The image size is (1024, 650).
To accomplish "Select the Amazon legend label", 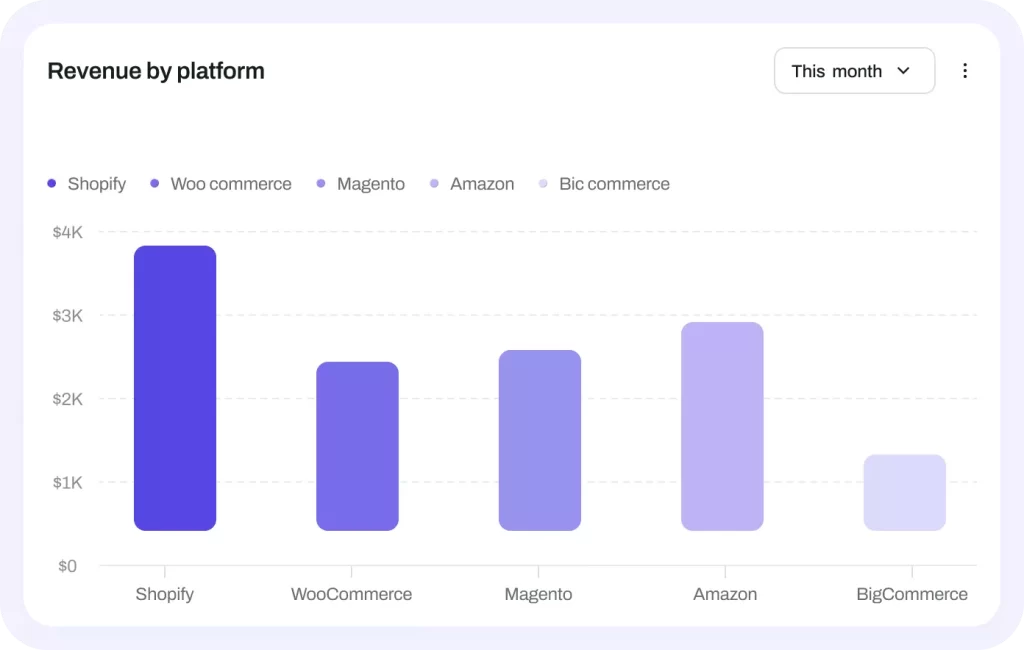I will [x=482, y=184].
